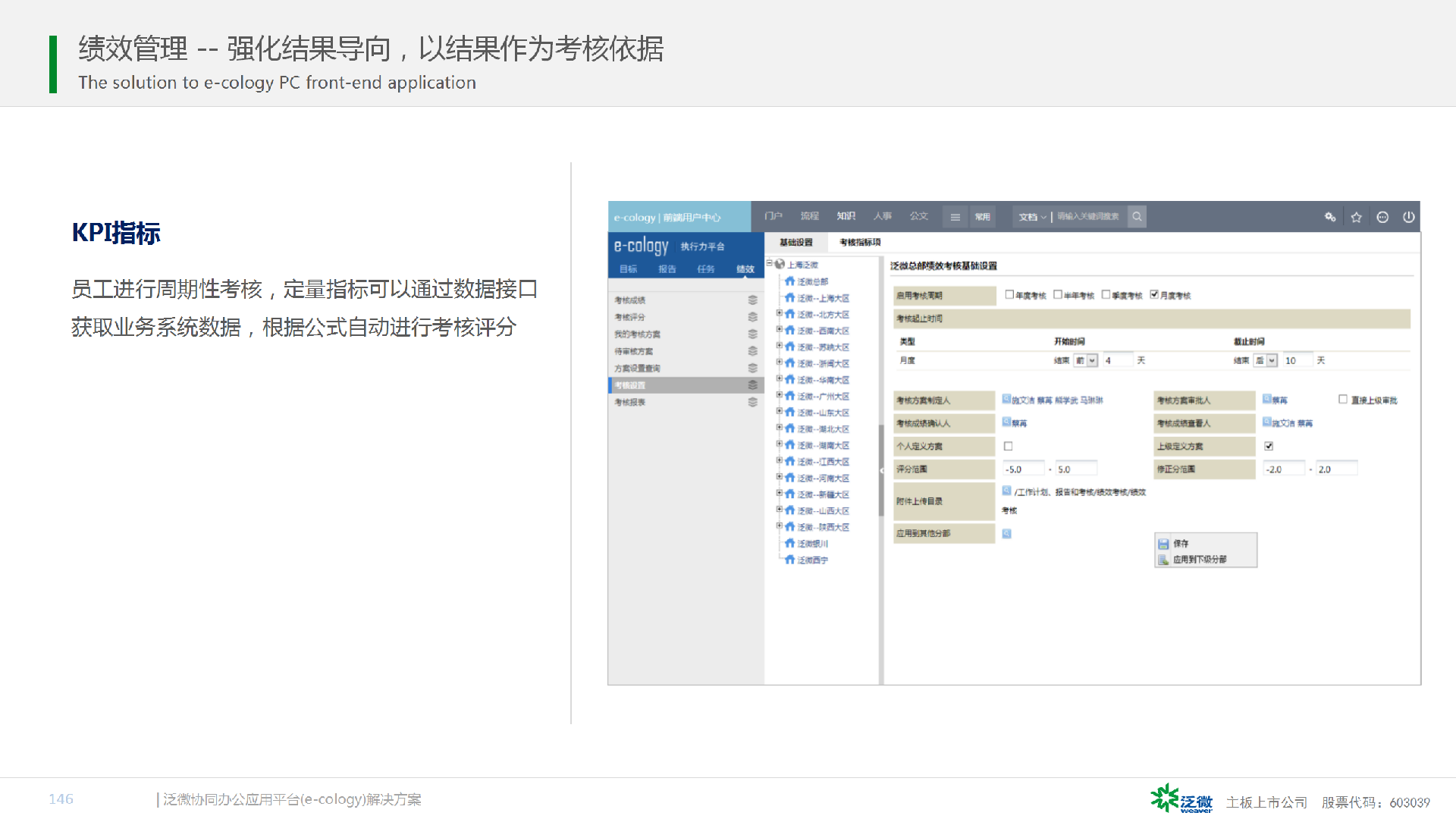Image resolution: width=1456 pixels, height=819 pixels.
Task: Click browse icon for 考核方案审批人
Action: 1267,399
